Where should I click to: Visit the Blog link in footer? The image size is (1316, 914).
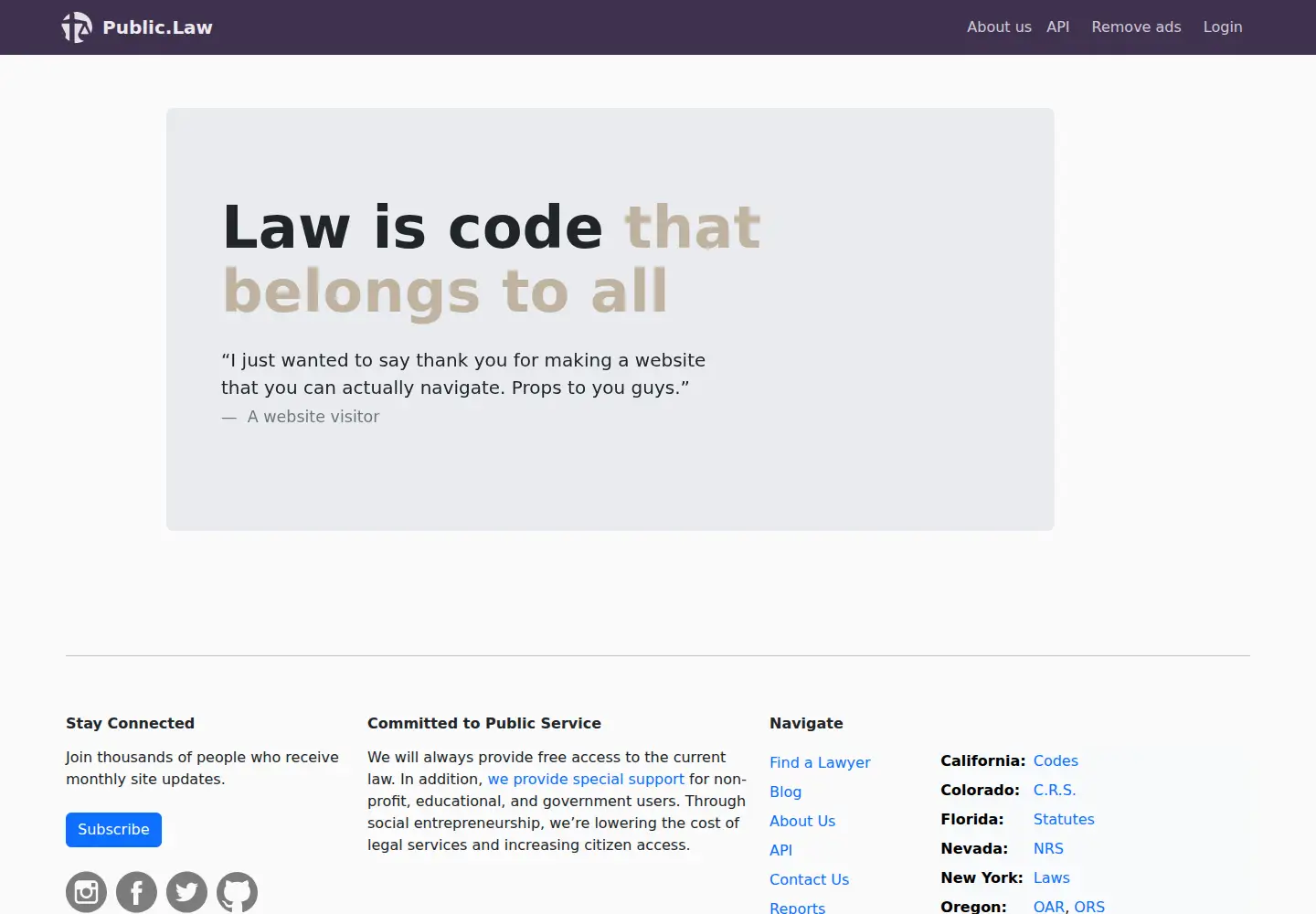pyautogui.click(x=785, y=792)
